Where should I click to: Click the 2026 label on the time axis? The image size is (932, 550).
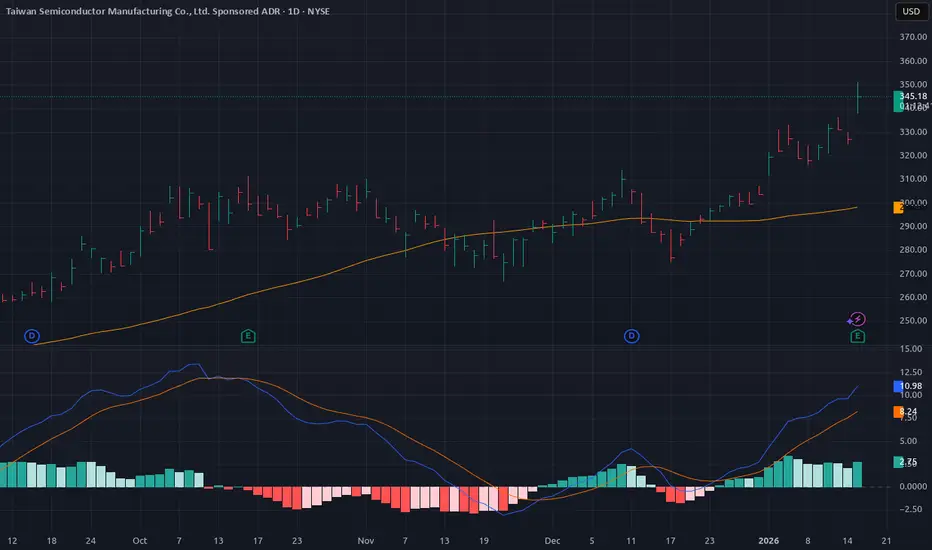pos(768,540)
